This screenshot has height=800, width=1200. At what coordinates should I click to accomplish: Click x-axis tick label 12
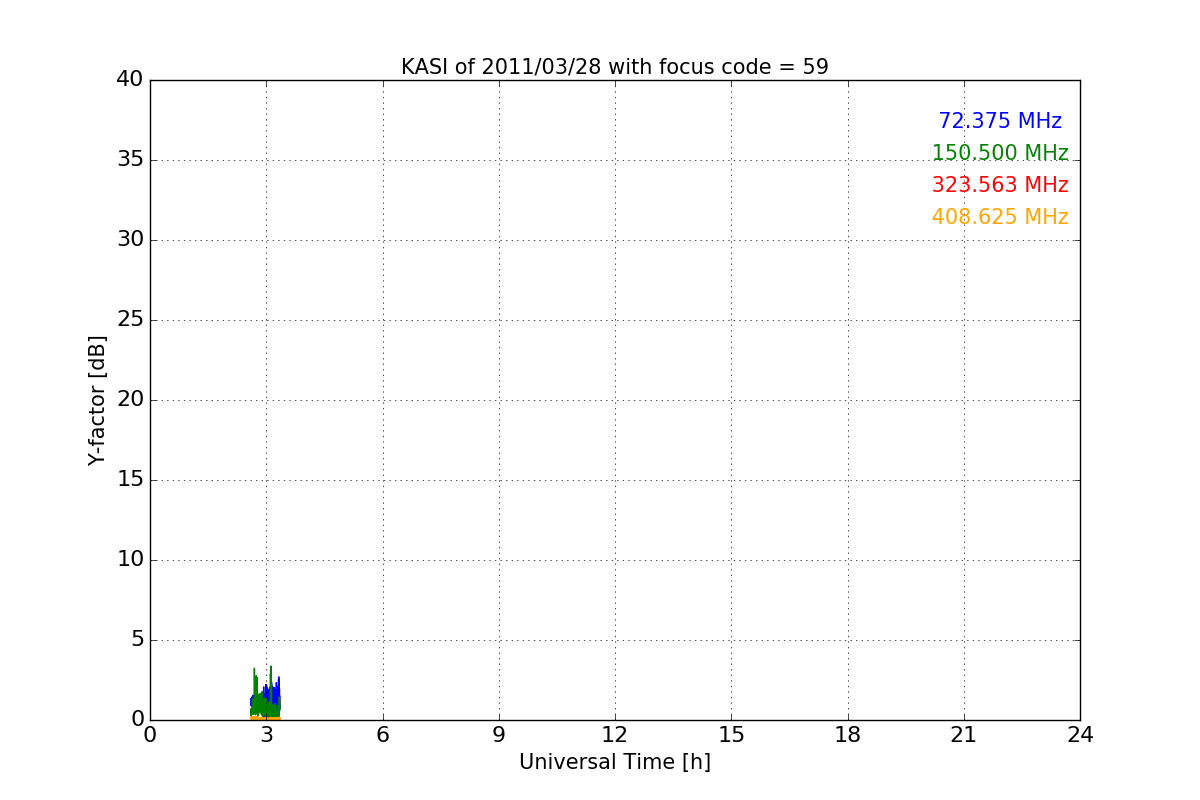pos(615,735)
